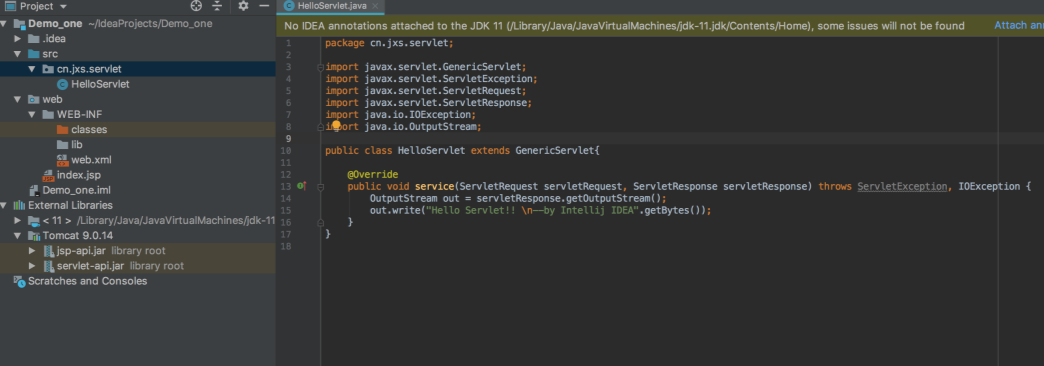Click the service method name
The width and height of the screenshot is (1044, 366).
click(434, 187)
